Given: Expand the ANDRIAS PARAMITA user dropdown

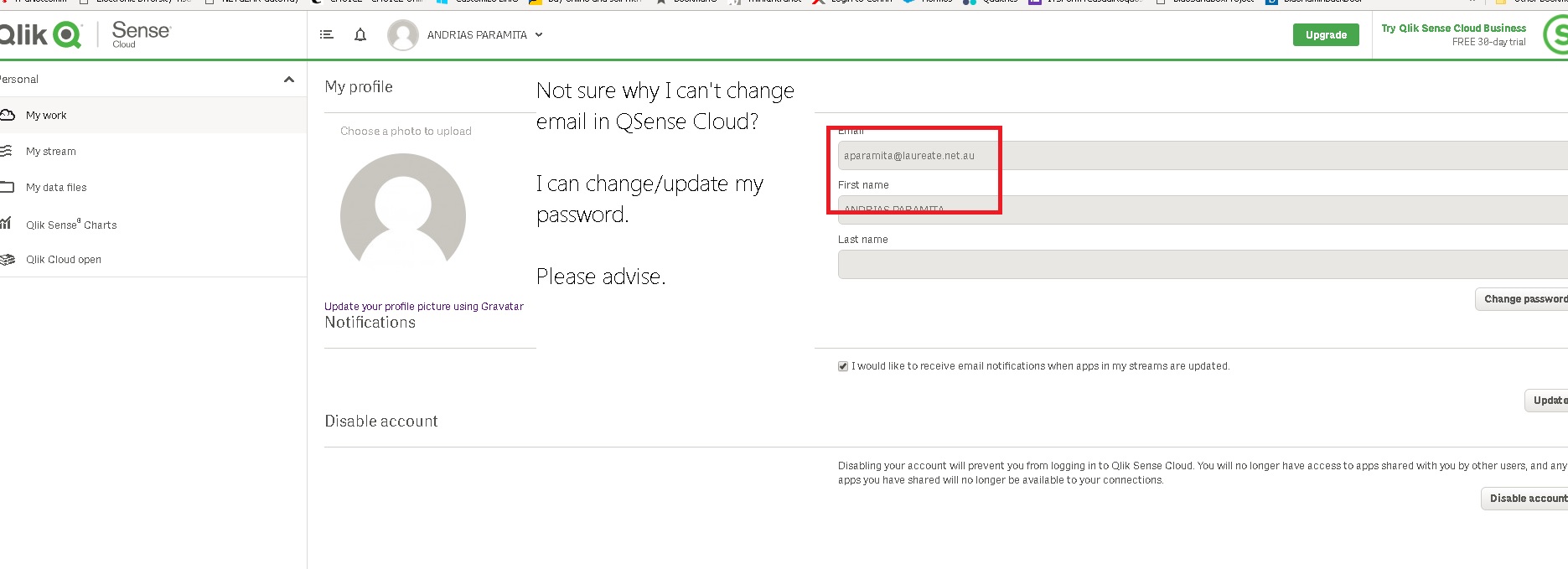Looking at the screenshot, I should (539, 34).
